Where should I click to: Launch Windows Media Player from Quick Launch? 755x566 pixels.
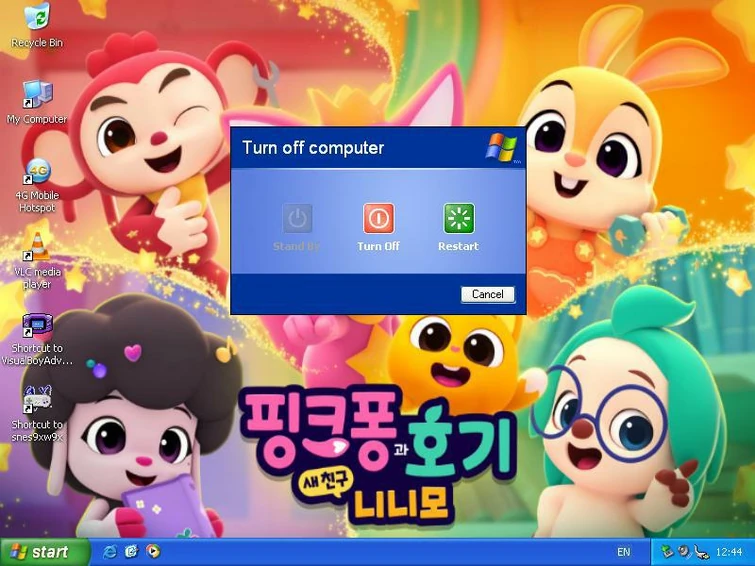[x=153, y=552]
